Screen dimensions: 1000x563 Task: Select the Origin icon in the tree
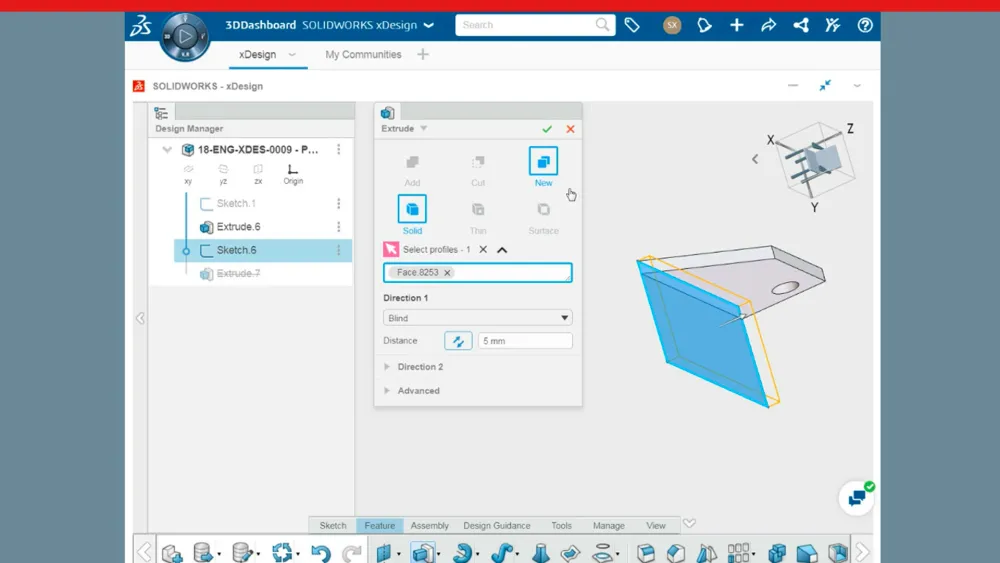(293, 174)
